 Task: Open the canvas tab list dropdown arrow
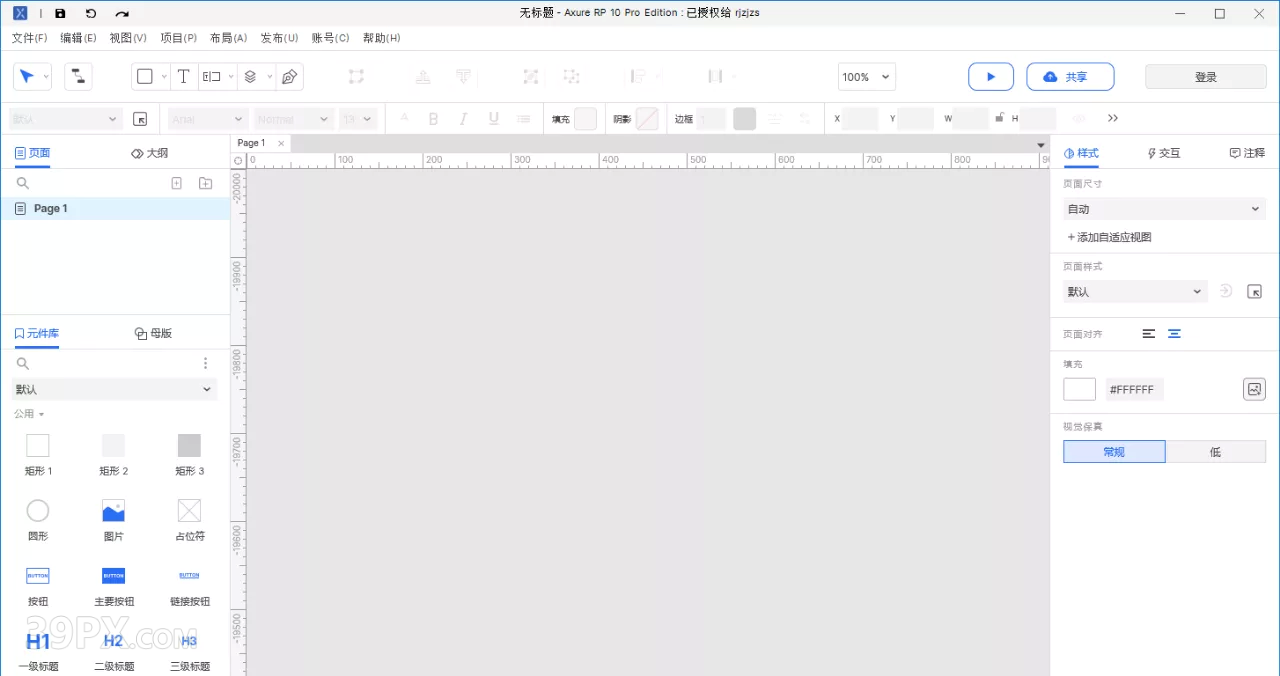click(x=1041, y=144)
